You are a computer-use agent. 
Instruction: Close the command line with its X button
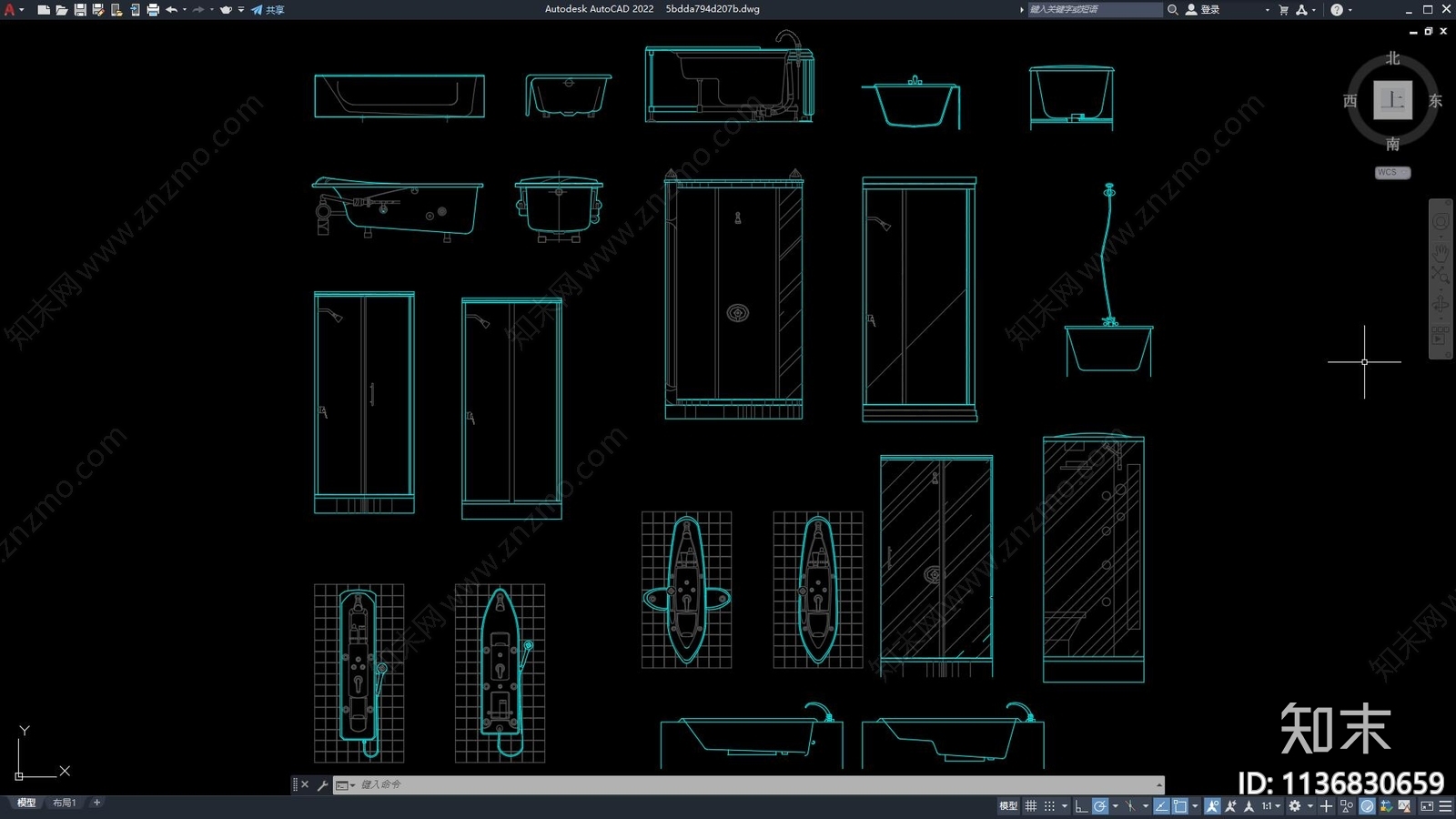click(305, 784)
